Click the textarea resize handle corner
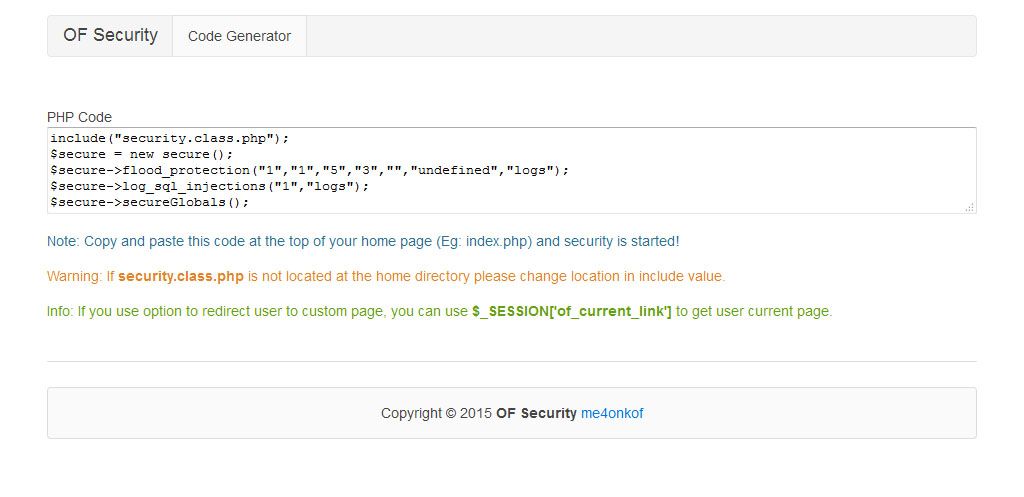The image size is (1024, 497). tap(970, 207)
